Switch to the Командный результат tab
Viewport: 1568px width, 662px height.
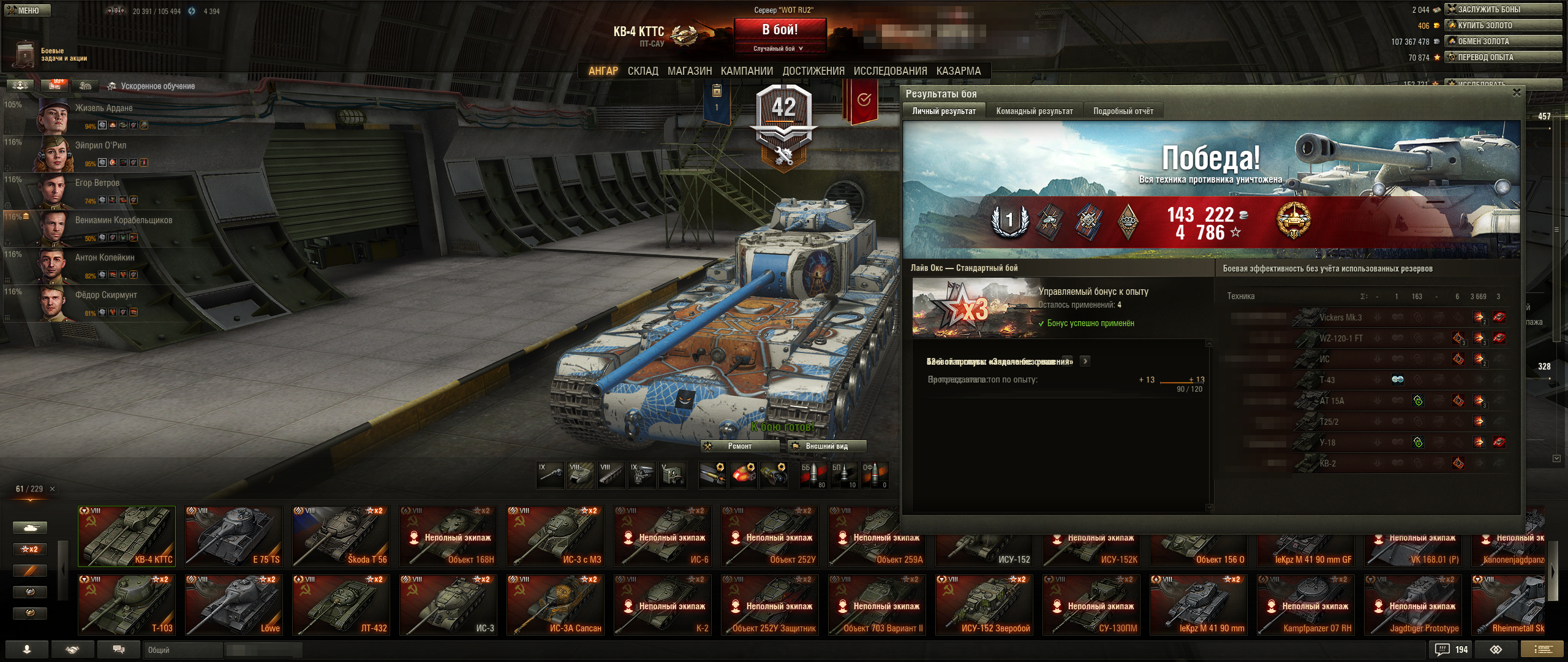(1034, 111)
